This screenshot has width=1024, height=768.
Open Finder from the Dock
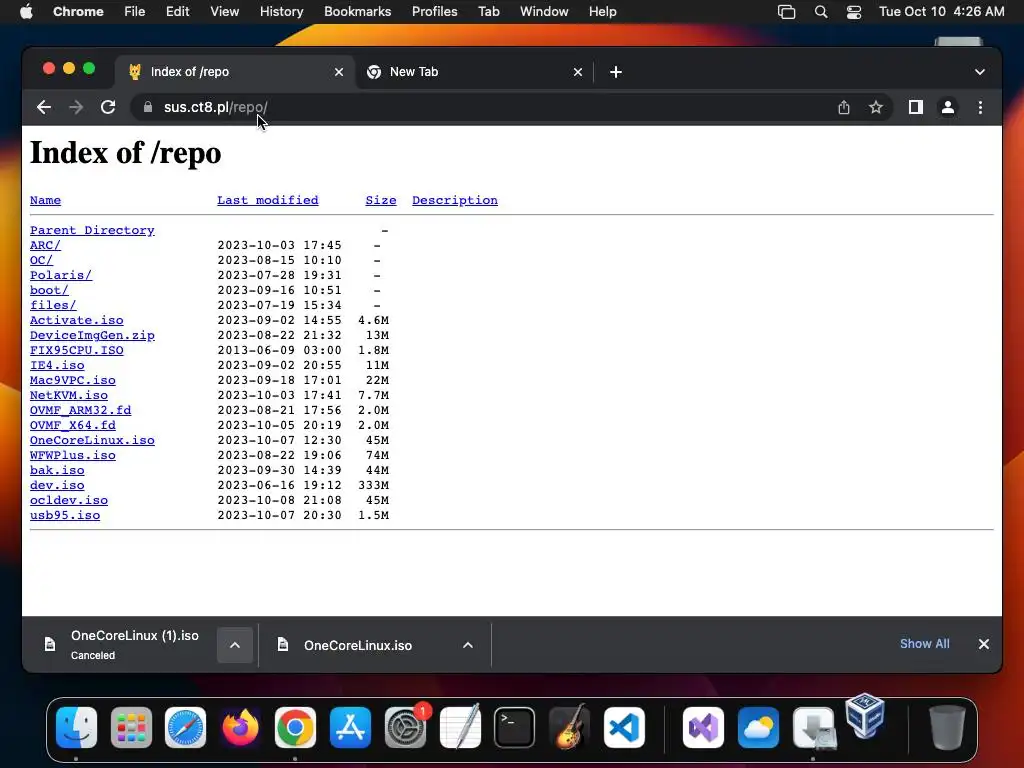[76, 728]
